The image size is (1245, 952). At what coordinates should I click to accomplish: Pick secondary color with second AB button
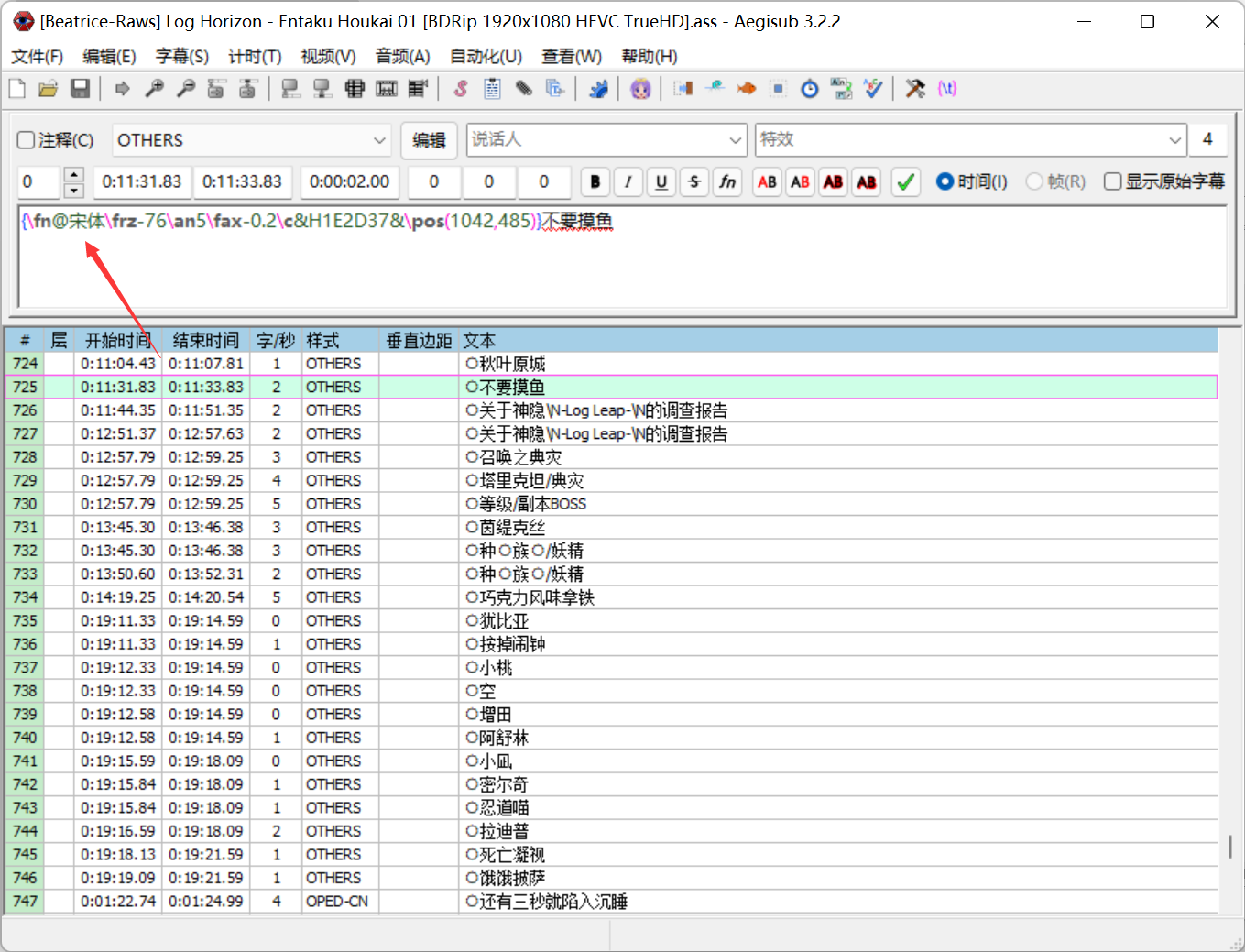(x=801, y=181)
